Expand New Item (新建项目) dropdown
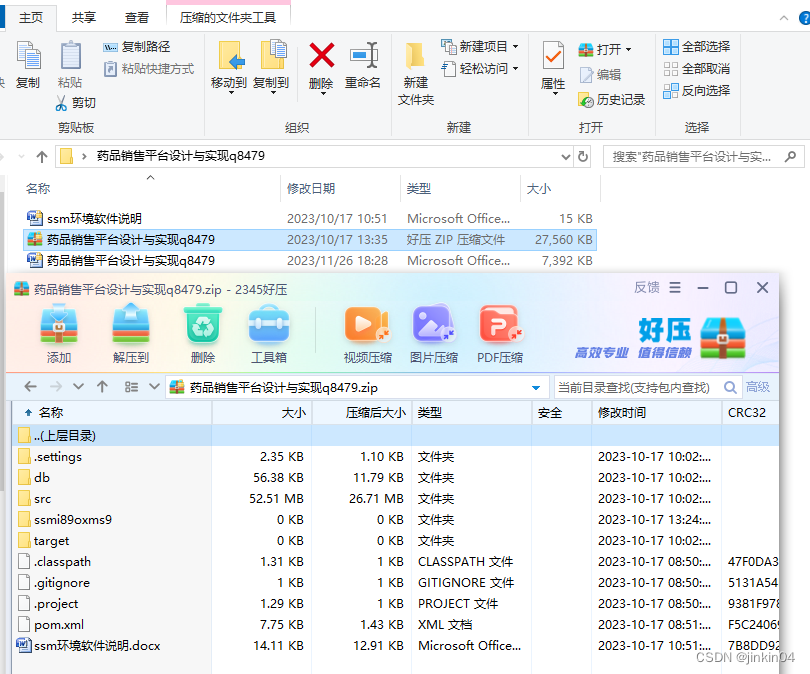Screen dimensions: 810x674 [516, 46]
